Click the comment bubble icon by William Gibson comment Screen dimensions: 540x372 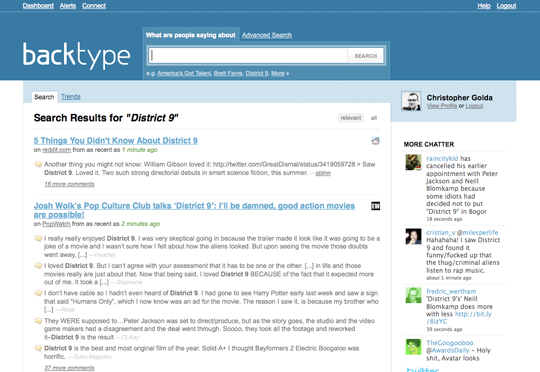[38, 164]
